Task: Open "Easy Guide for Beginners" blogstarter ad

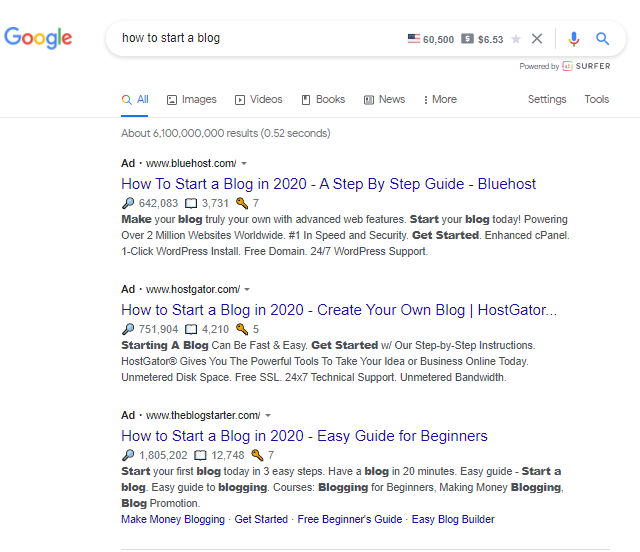Action: coord(304,436)
